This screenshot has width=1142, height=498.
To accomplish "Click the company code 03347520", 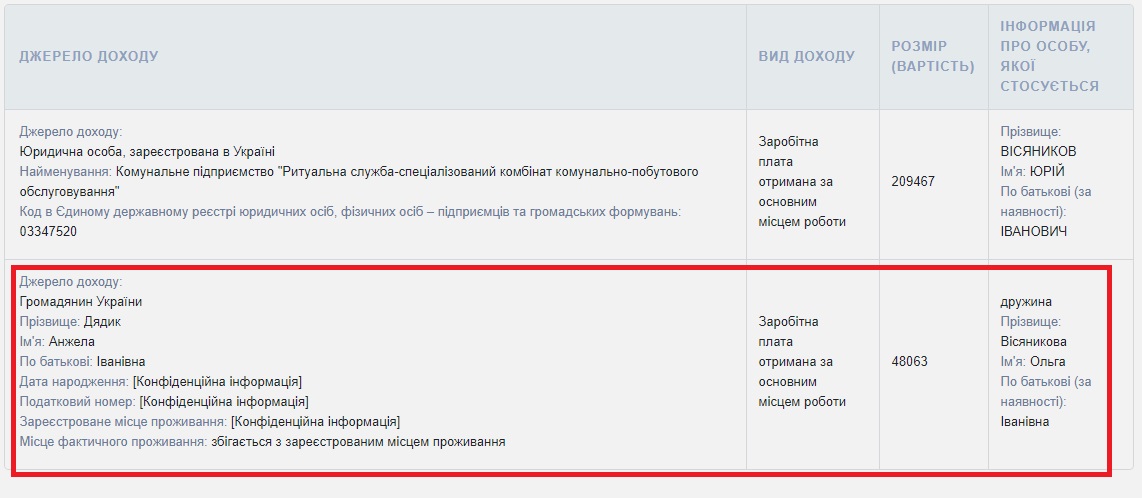I will (x=48, y=232).
